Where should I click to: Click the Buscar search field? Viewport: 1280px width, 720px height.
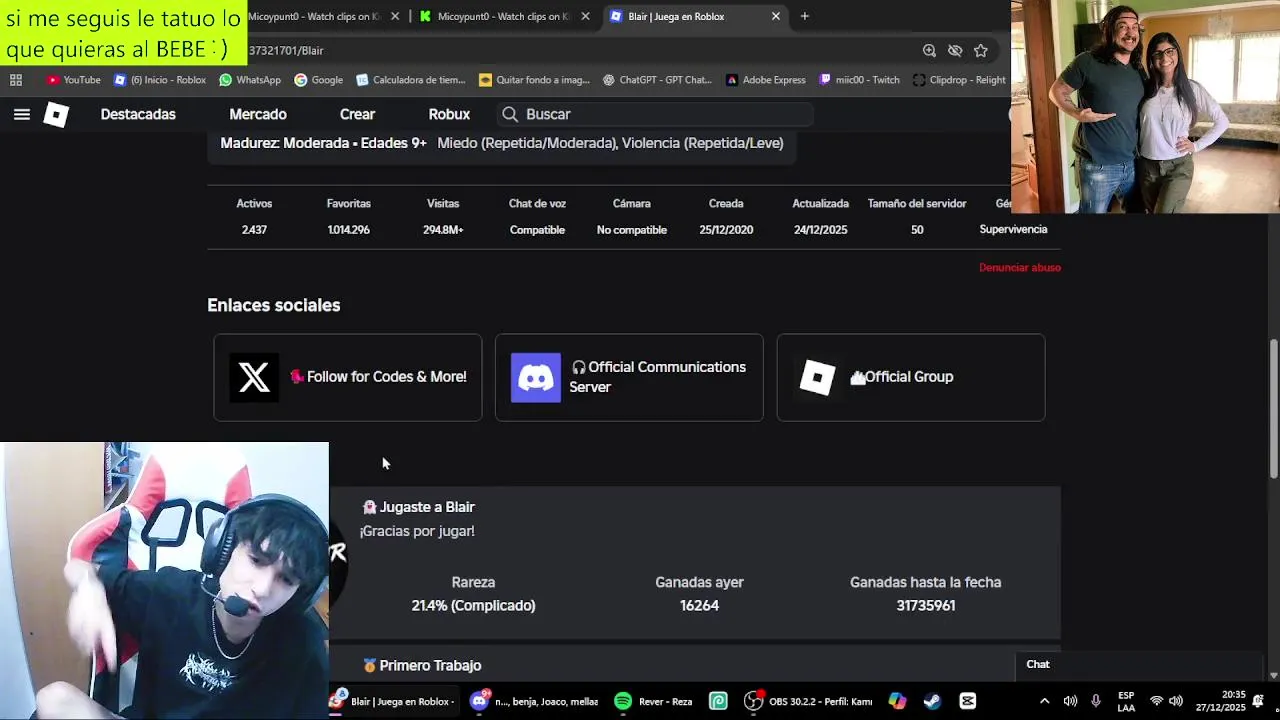tap(655, 114)
